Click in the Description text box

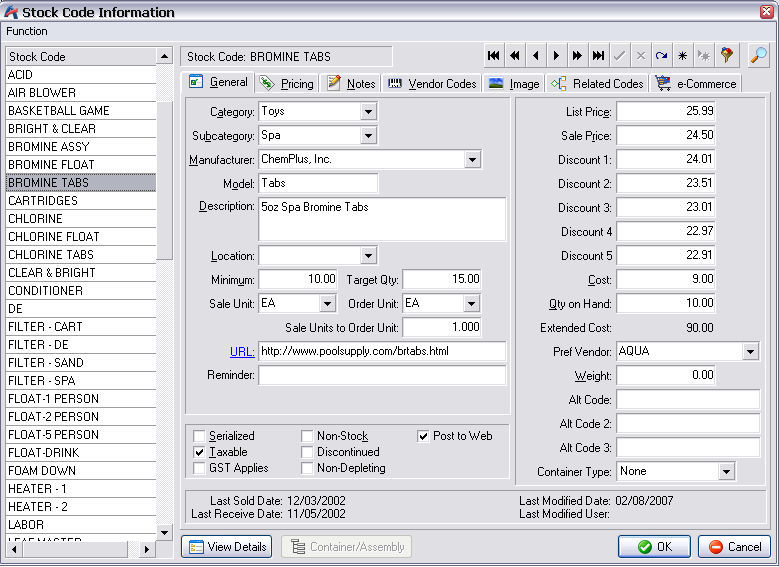point(382,219)
